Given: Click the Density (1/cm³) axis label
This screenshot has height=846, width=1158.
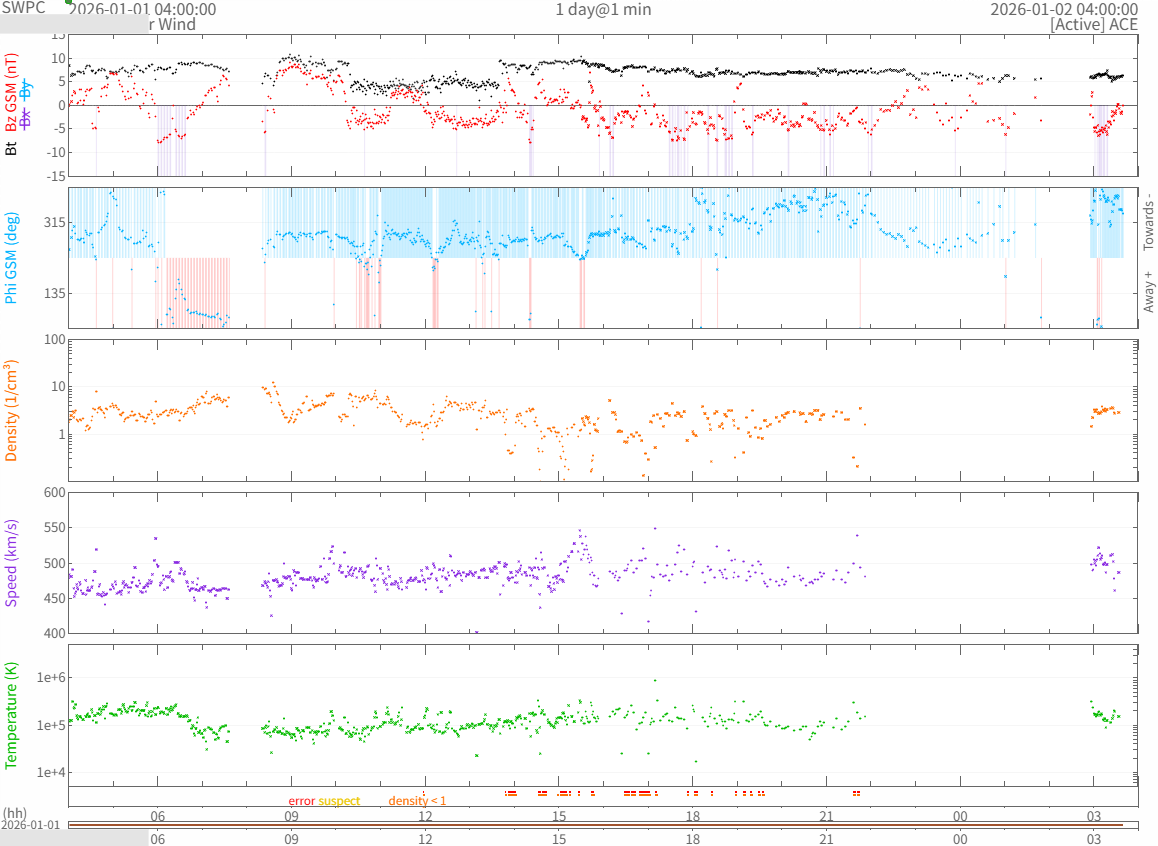Looking at the screenshot, I should coord(12,410).
